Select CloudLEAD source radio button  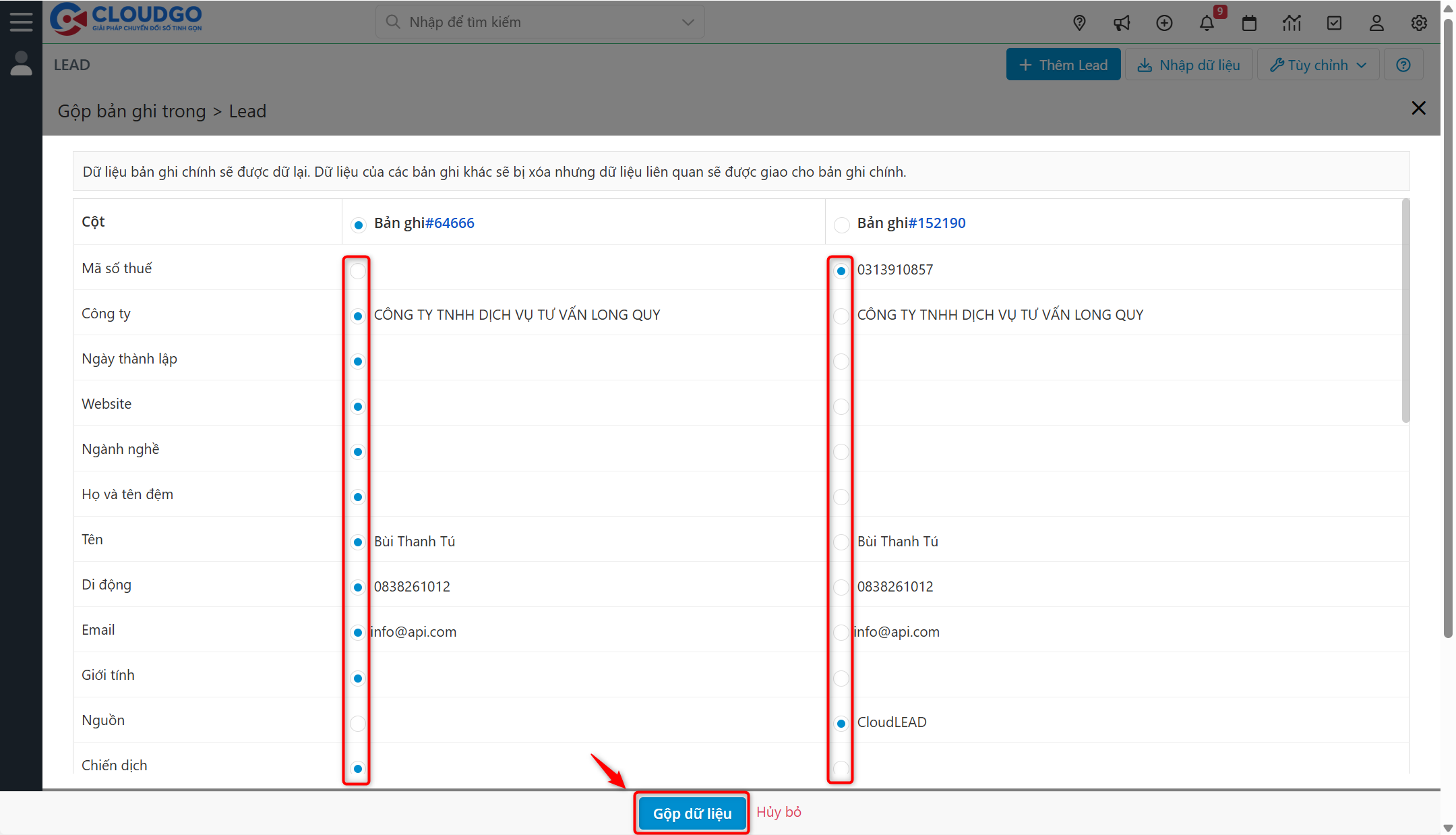[841, 723]
